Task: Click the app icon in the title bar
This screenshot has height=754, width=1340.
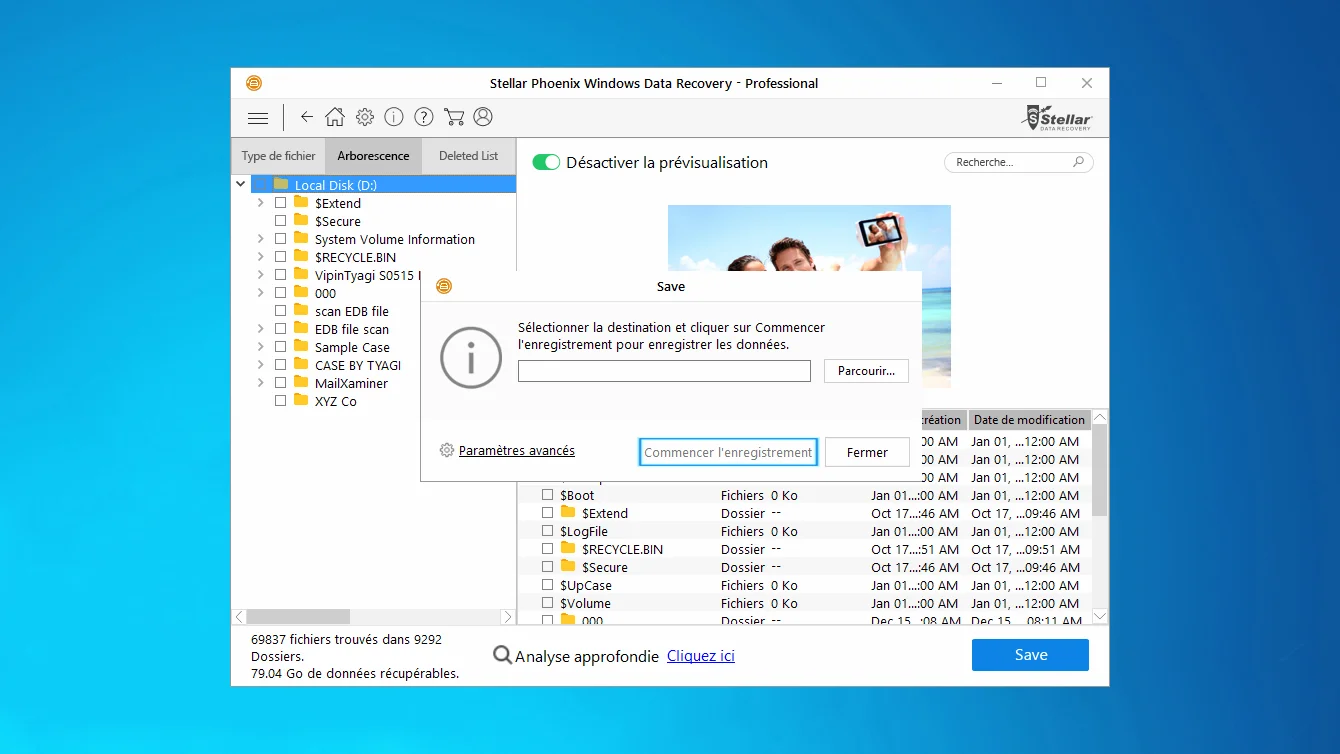Action: tap(254, 83)
